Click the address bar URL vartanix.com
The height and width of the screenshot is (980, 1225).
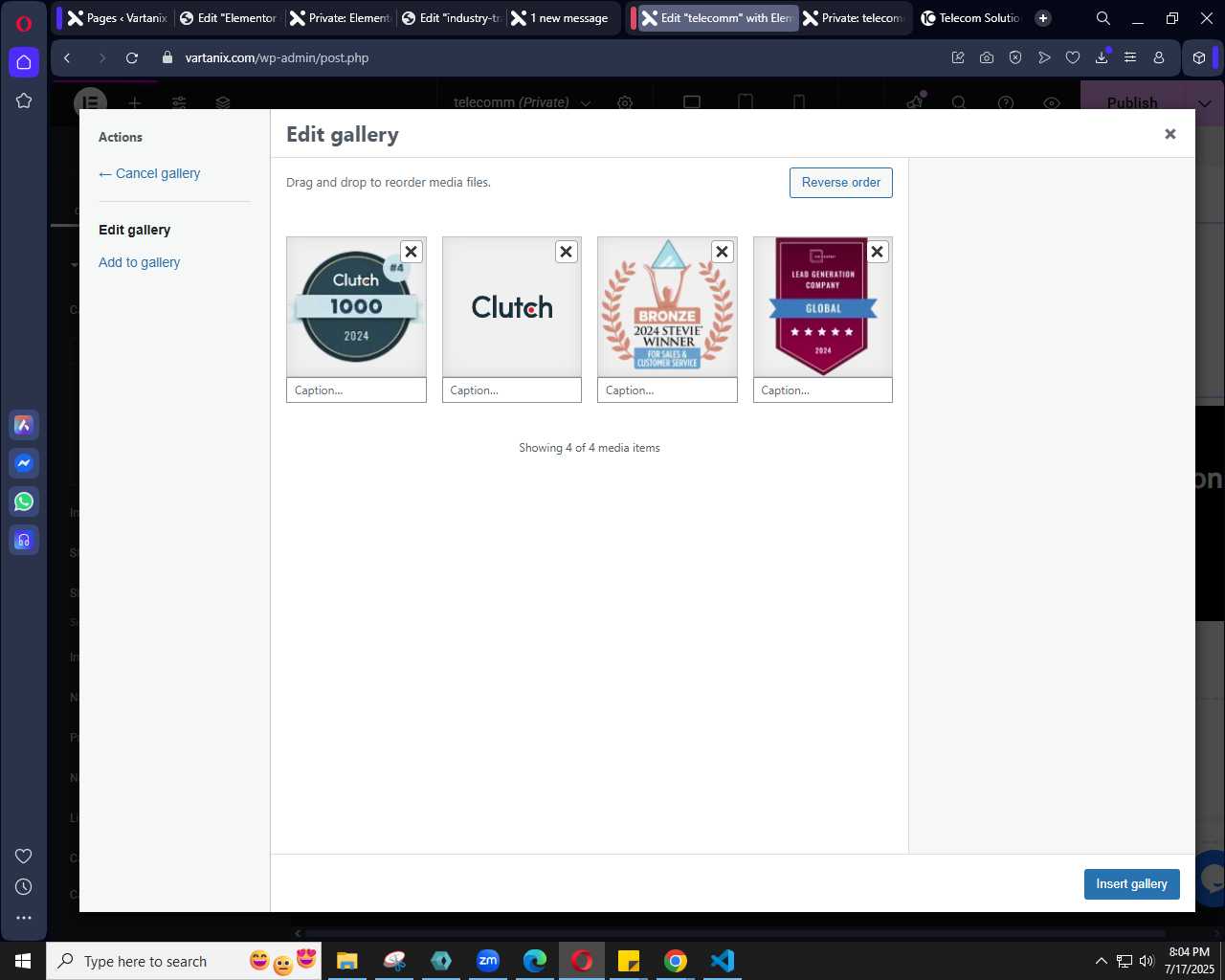tap(277, 57)
